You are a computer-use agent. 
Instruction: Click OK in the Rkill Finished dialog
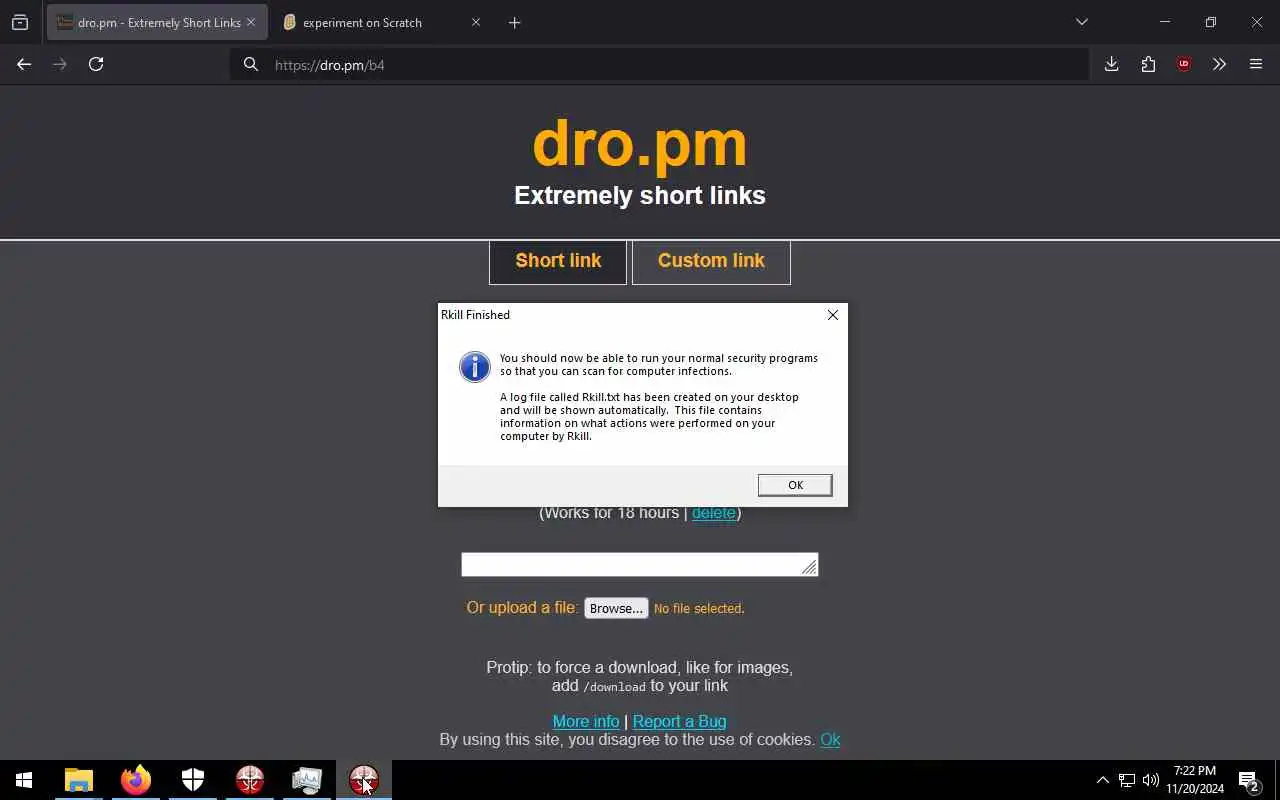(x=795, y=485)
